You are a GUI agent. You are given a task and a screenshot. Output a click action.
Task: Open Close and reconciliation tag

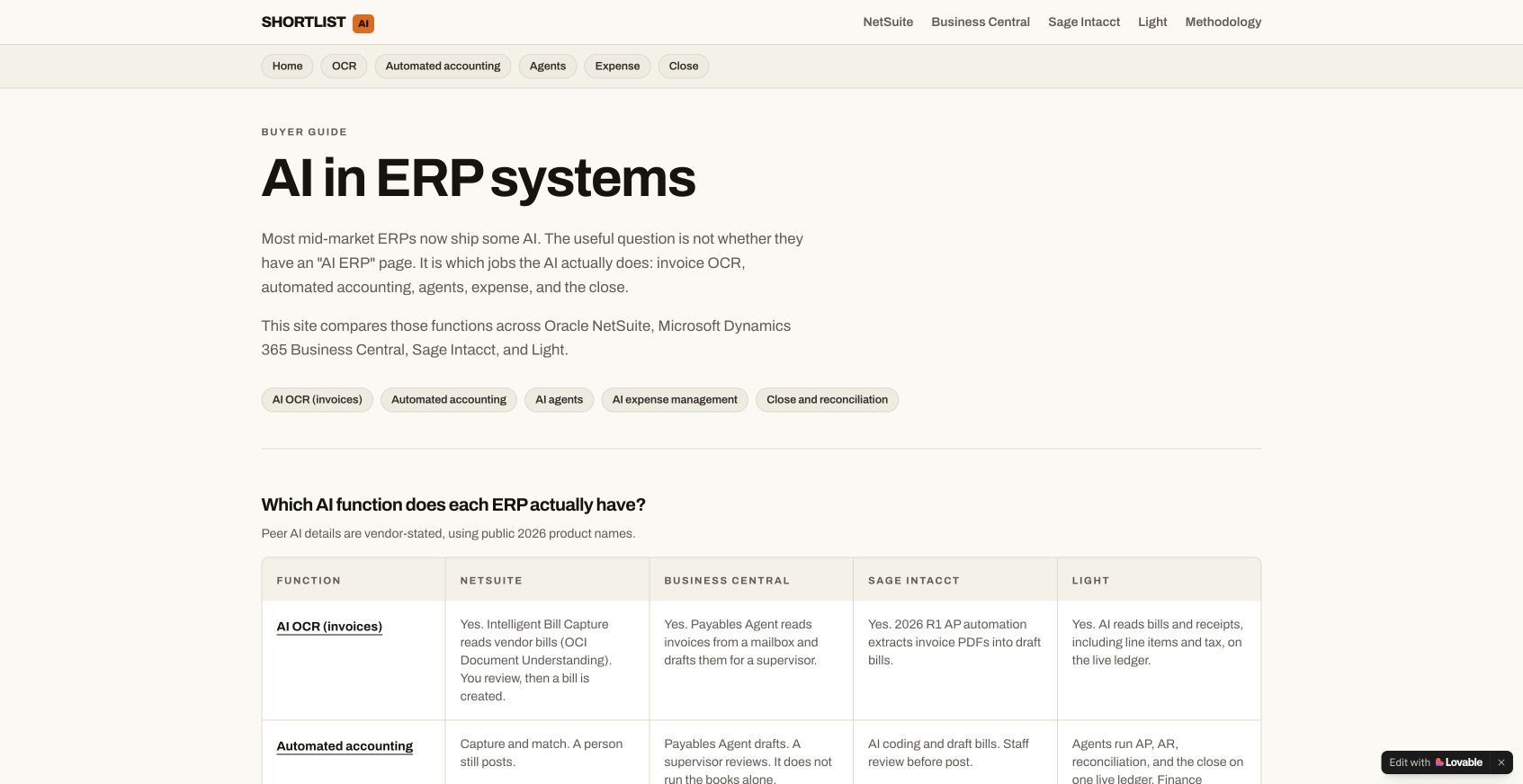tap(827, 399)
